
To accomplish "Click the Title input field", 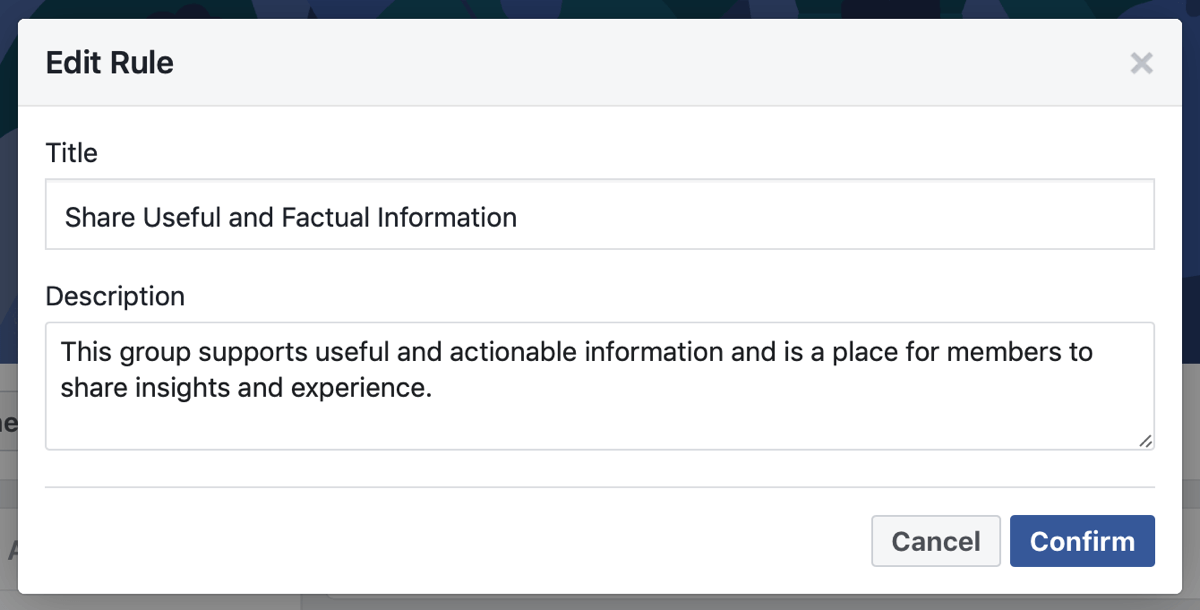I will pyautogui.click(x=600, y=214).
